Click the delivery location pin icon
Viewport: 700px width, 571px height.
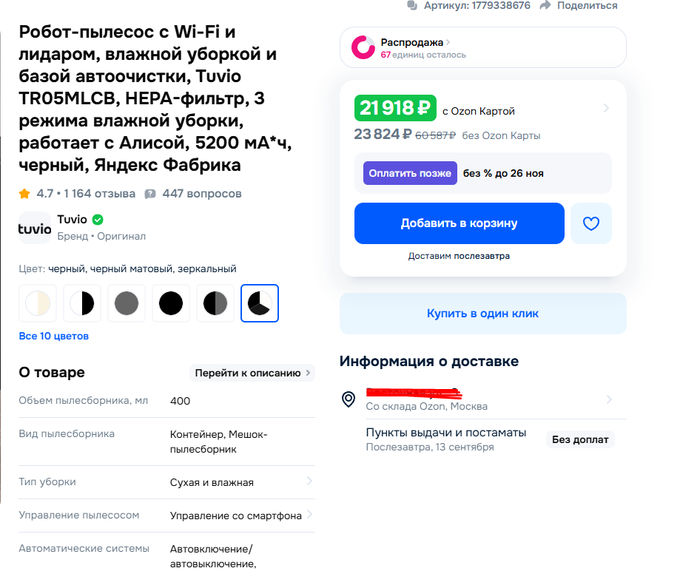click(348, 399)
